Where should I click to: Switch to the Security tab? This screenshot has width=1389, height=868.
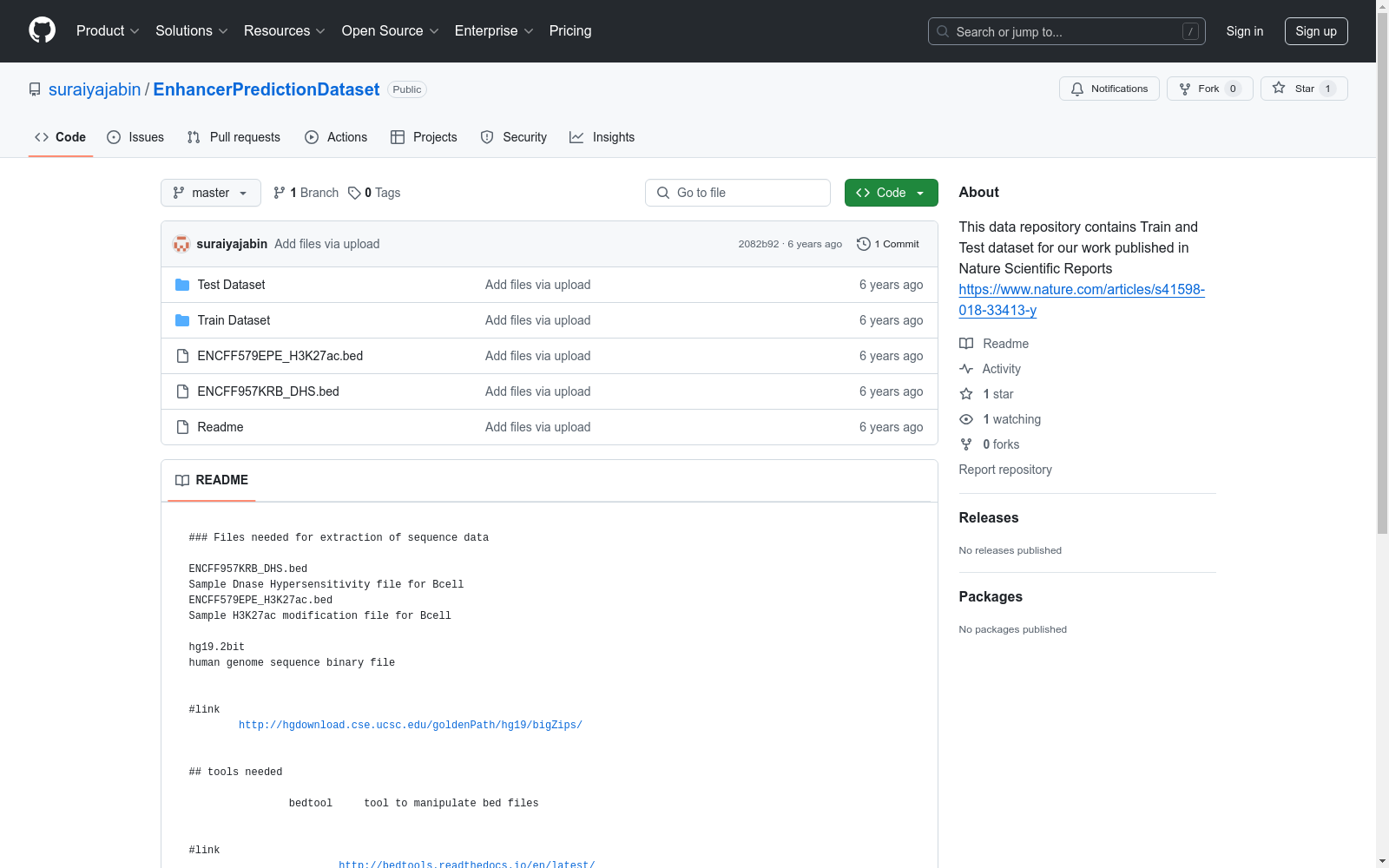pyautogui.click(x=514, y=137)
